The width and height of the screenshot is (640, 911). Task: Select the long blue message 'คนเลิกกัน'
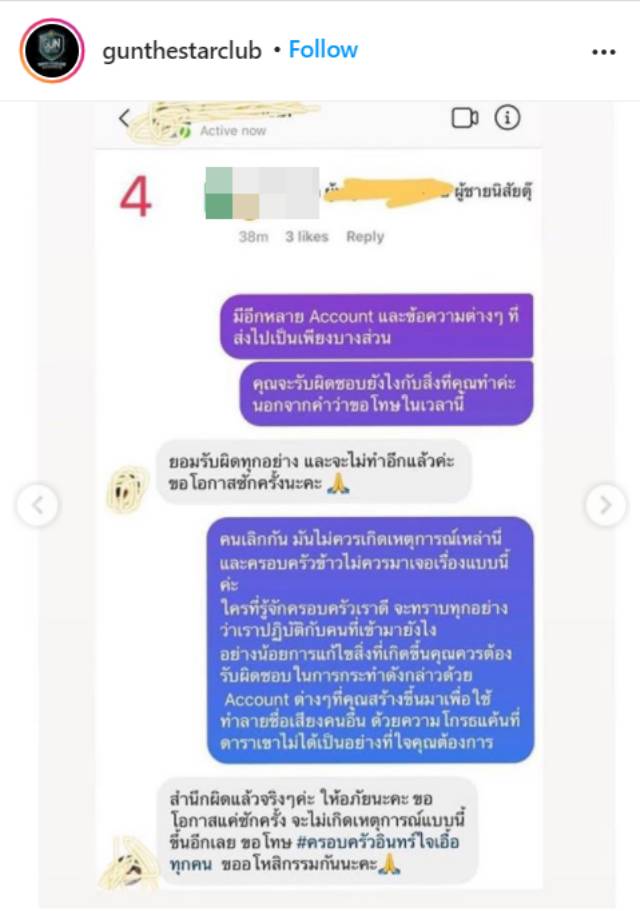point(371,640)
